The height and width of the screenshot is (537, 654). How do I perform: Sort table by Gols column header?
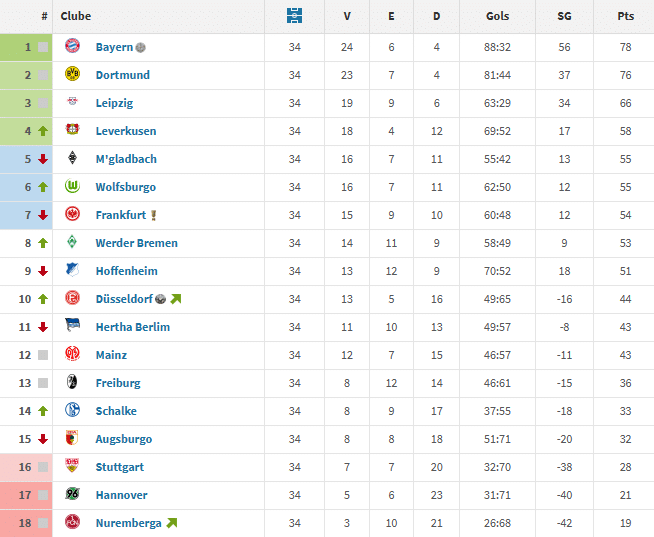pos(497,16)
